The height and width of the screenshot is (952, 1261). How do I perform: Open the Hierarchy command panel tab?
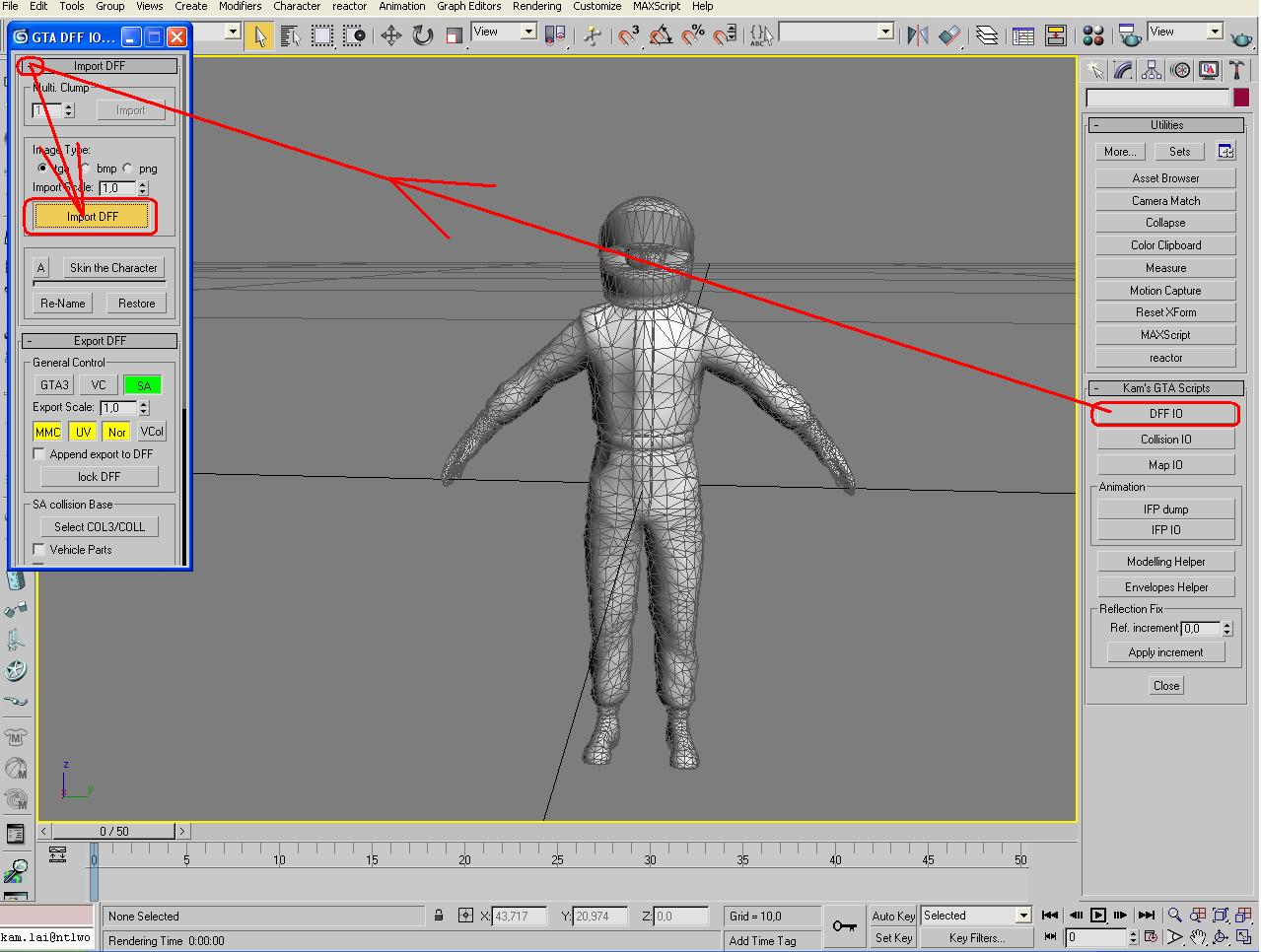[1152, 71]
